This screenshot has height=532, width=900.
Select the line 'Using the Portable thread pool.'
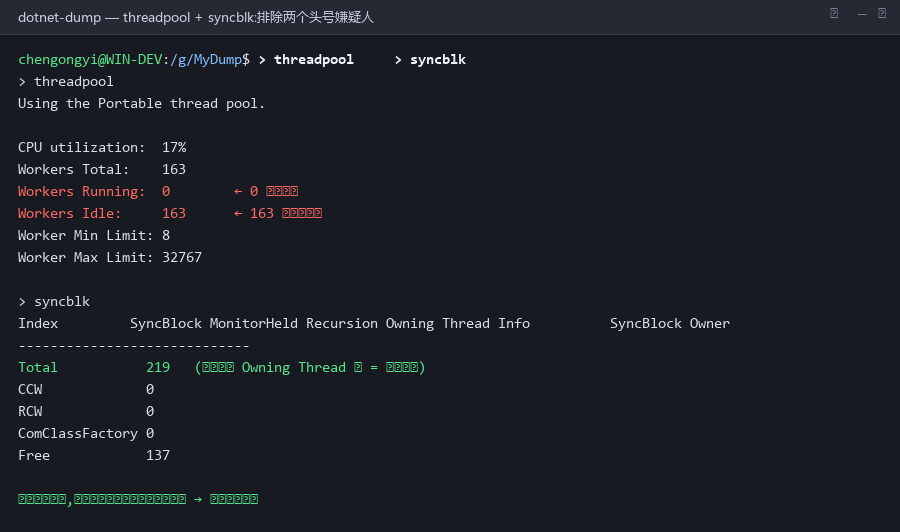[x=141, y=103]
